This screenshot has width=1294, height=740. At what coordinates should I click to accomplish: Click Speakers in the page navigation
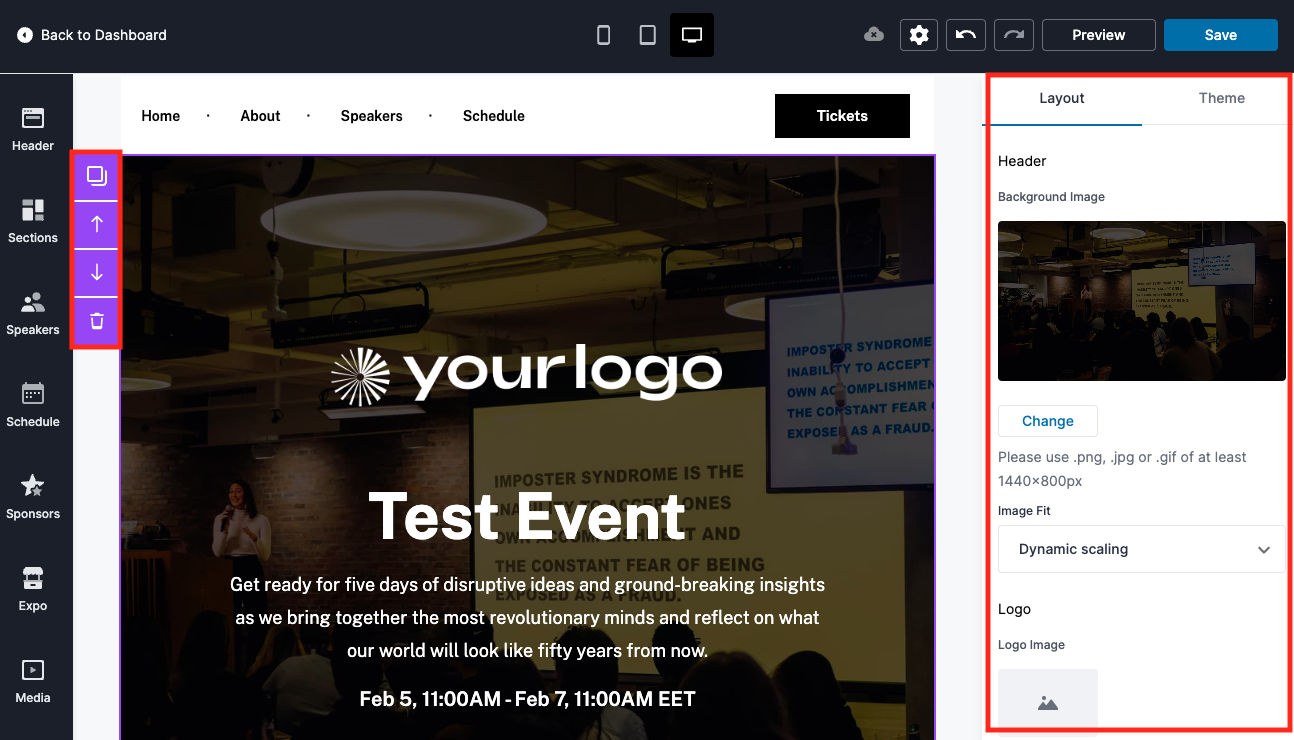tap(371, 116)
